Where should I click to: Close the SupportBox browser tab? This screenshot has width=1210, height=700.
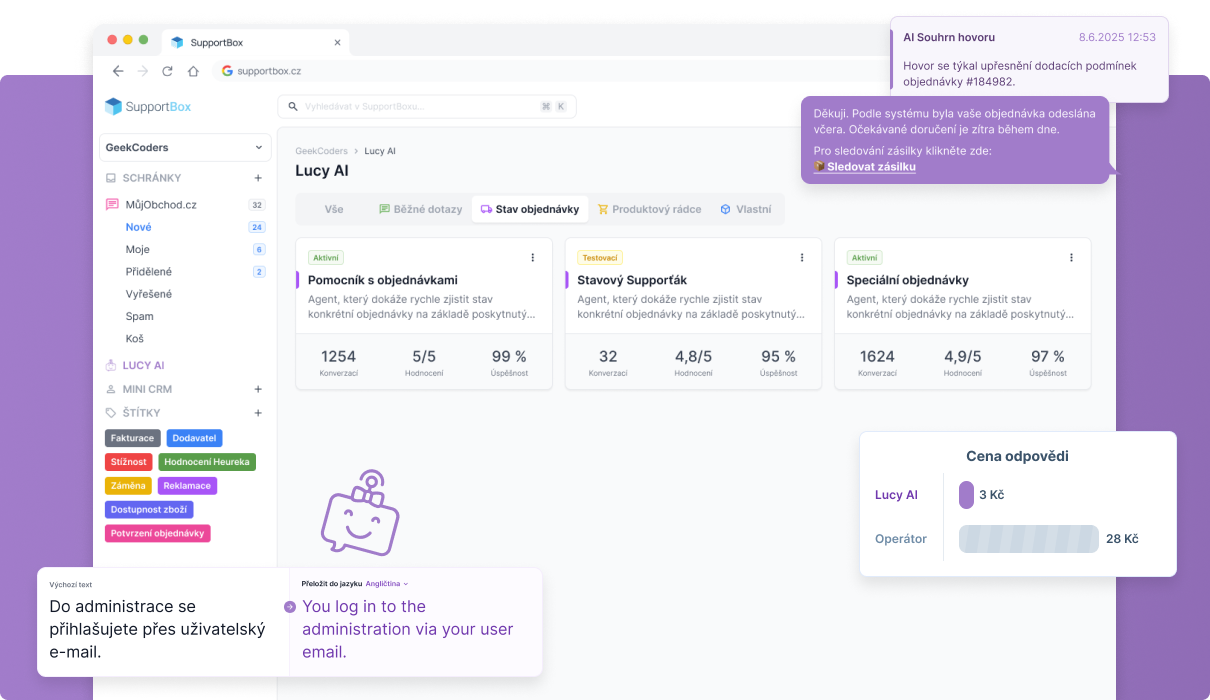coord(337,43)
